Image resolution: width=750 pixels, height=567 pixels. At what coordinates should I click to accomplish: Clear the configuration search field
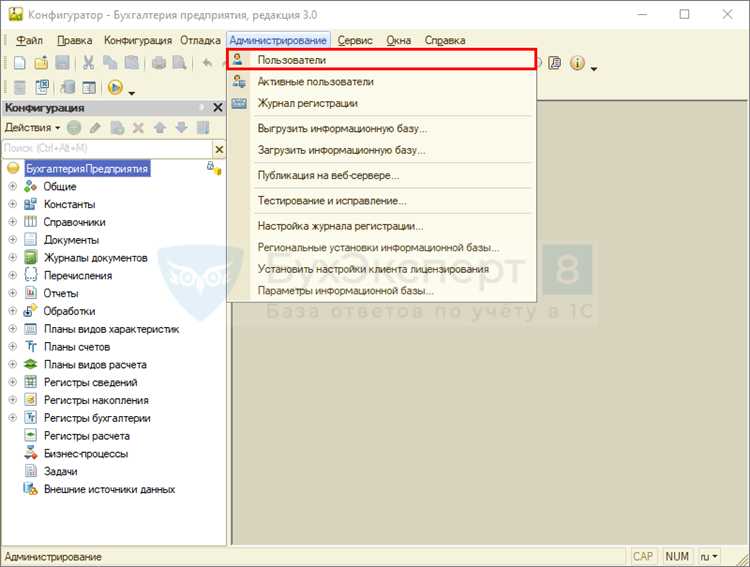pyautogui.click(x=217, y=147)
